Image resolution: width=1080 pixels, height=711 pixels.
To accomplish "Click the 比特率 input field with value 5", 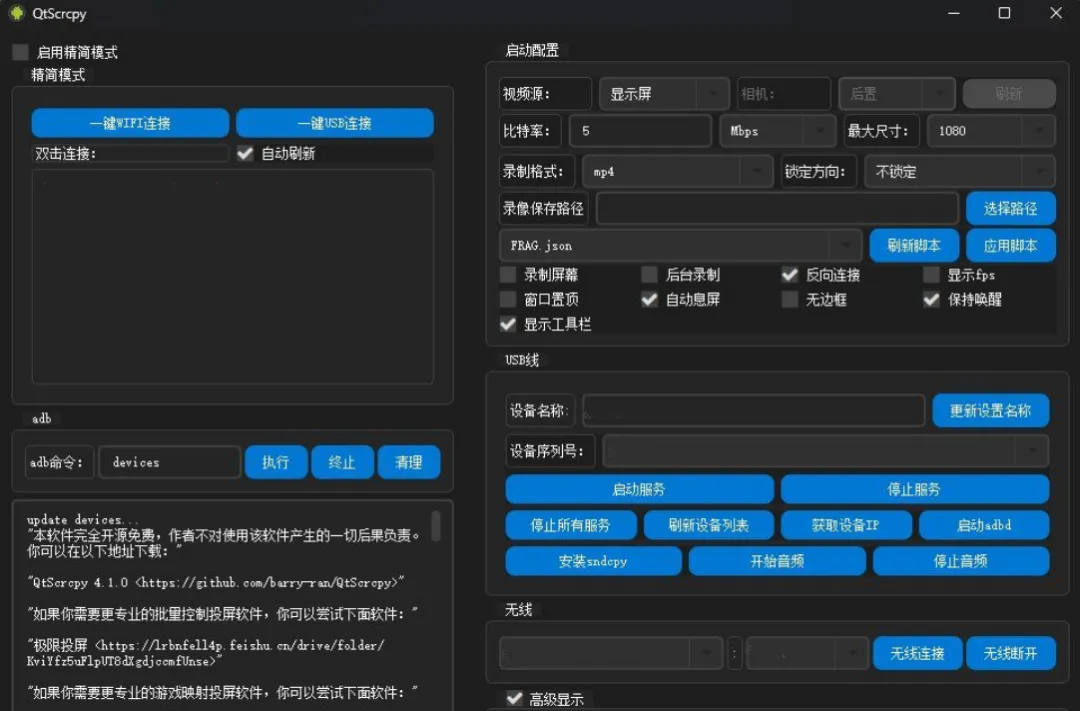I will tap(640, 131).
